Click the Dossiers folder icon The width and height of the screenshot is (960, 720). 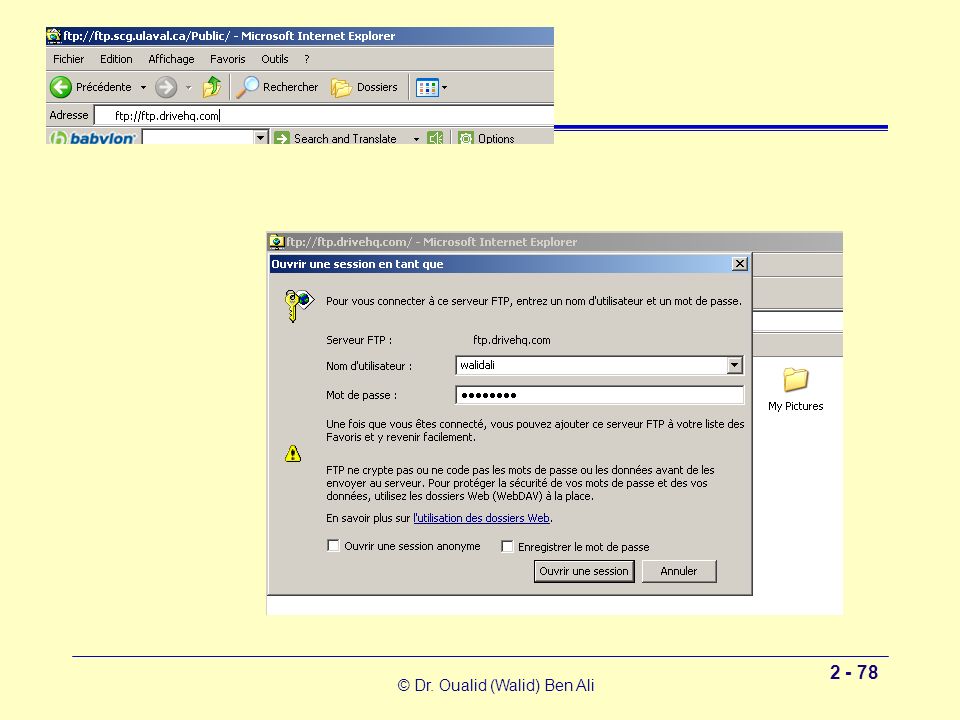[x=341, y=88]
